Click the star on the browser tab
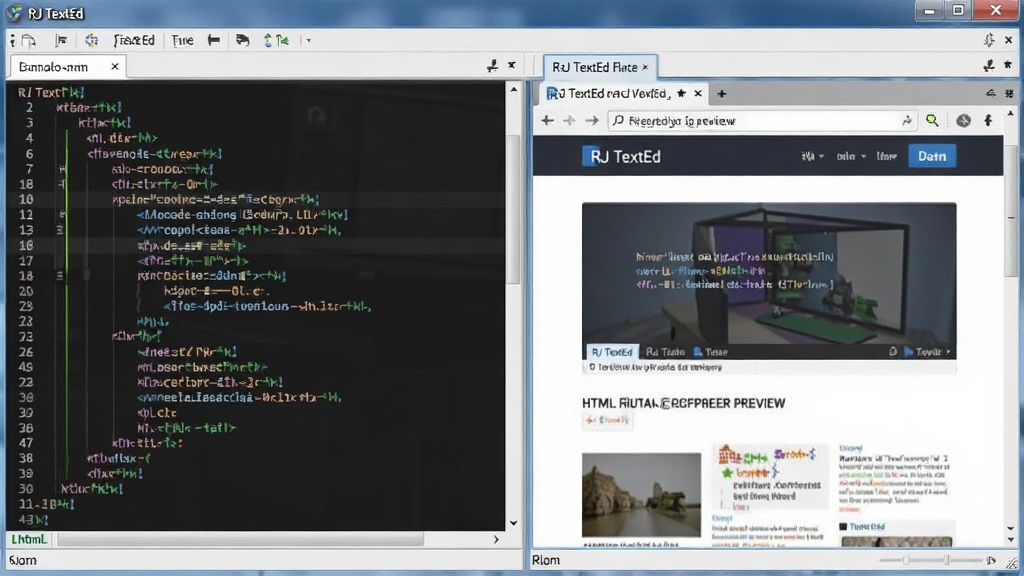Image resolution: width=1024 pixels, height=576 pixels. pos(682,93)
